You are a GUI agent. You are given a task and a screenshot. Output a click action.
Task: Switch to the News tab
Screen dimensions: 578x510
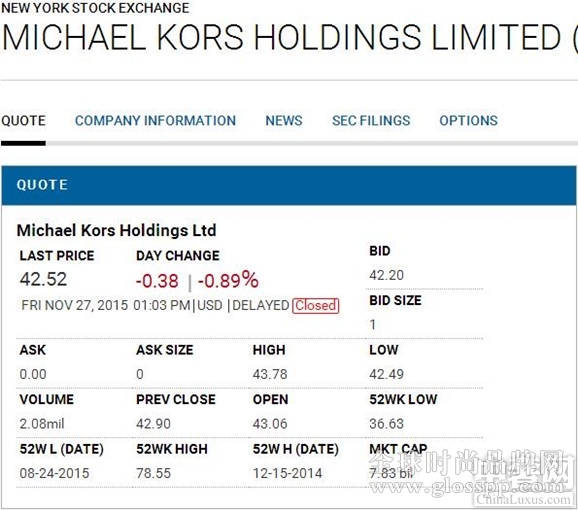284,120
